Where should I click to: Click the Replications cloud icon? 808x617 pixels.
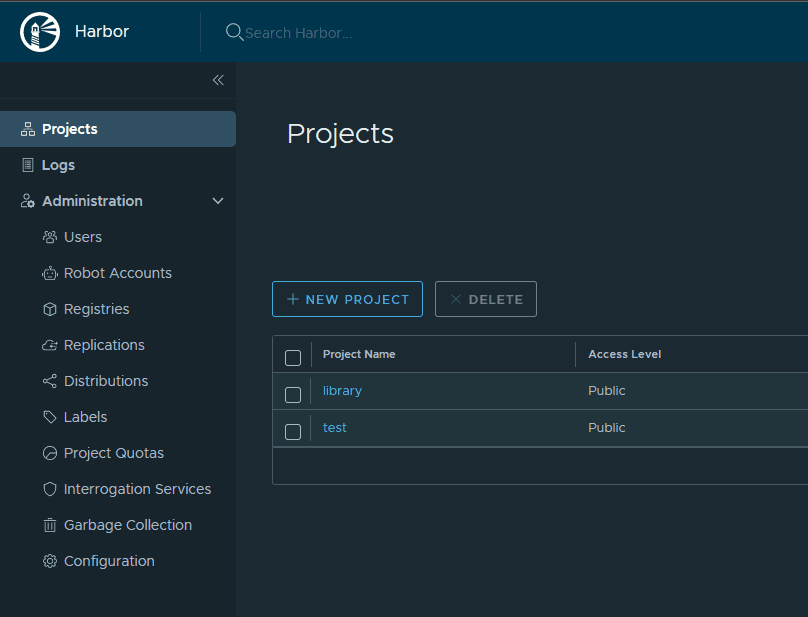tap(50, 345)
